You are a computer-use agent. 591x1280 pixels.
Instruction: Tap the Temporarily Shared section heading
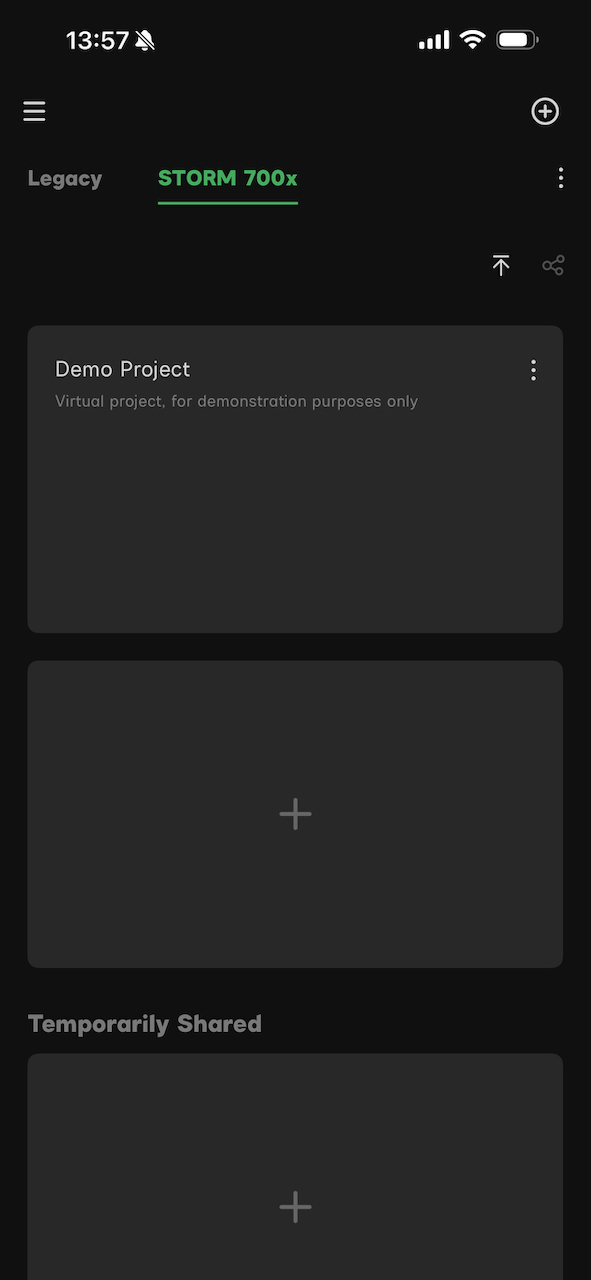(x=144, y=1023)
